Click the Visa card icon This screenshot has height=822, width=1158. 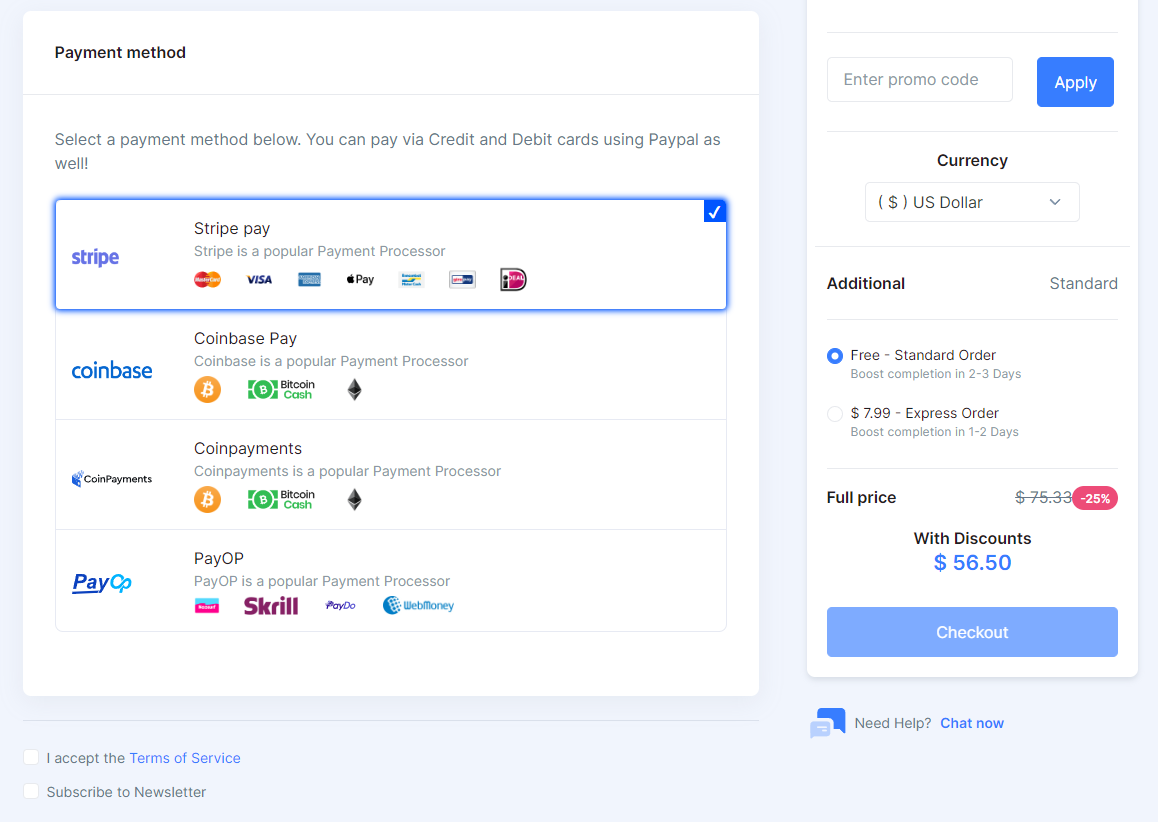[x=259, y=280]
